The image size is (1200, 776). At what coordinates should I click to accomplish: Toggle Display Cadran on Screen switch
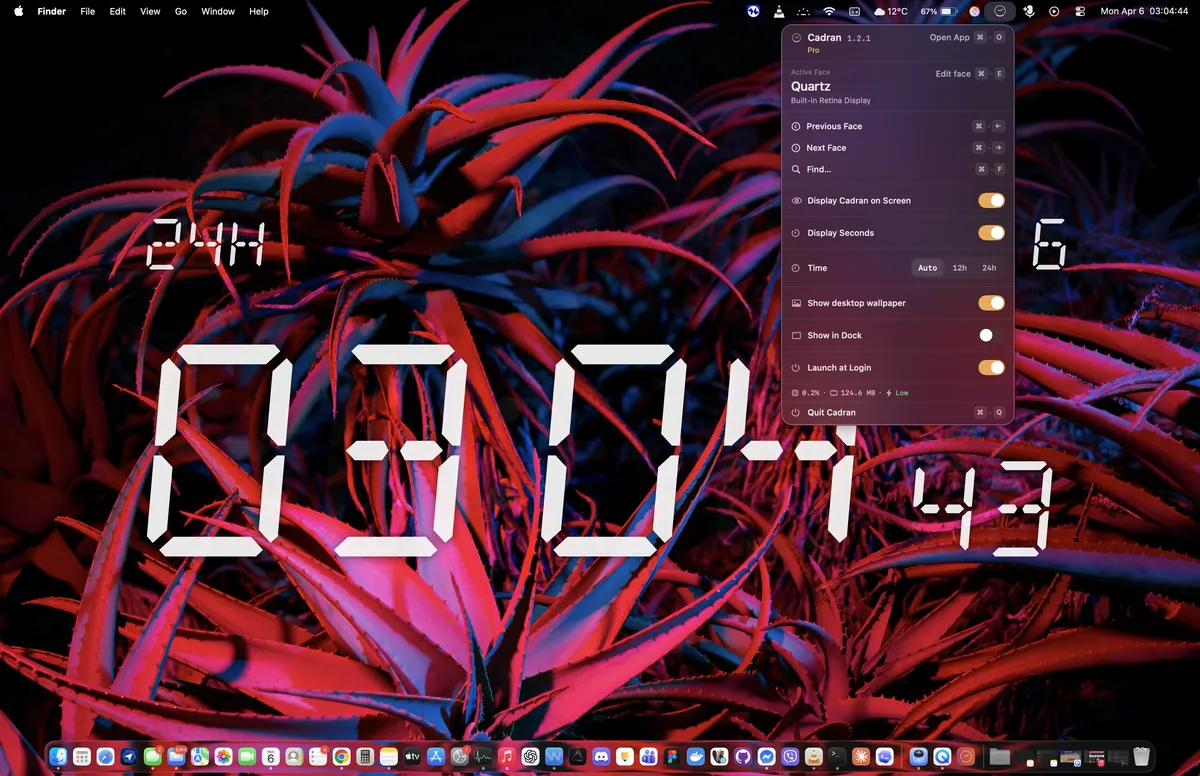(x=991, y=201)
